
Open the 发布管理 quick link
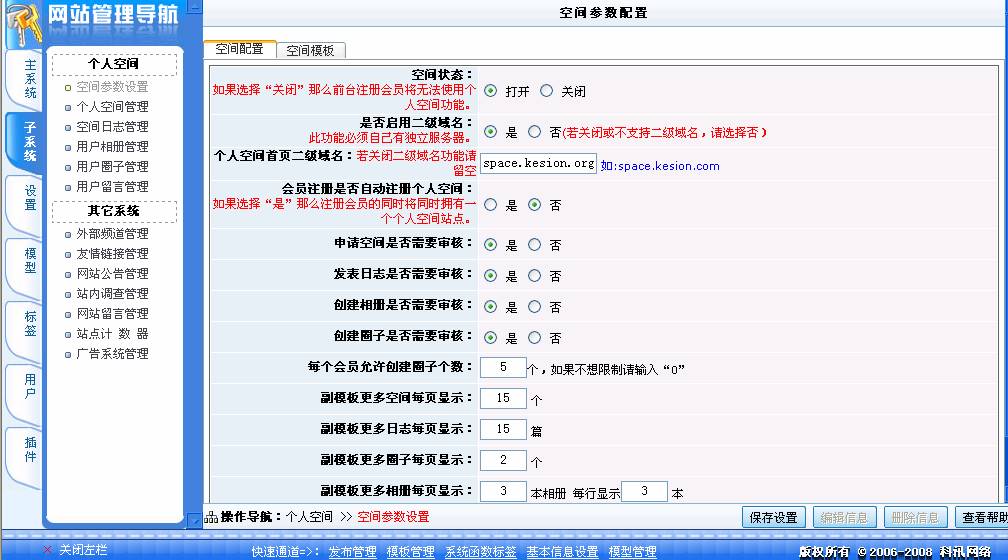[352, 551]
